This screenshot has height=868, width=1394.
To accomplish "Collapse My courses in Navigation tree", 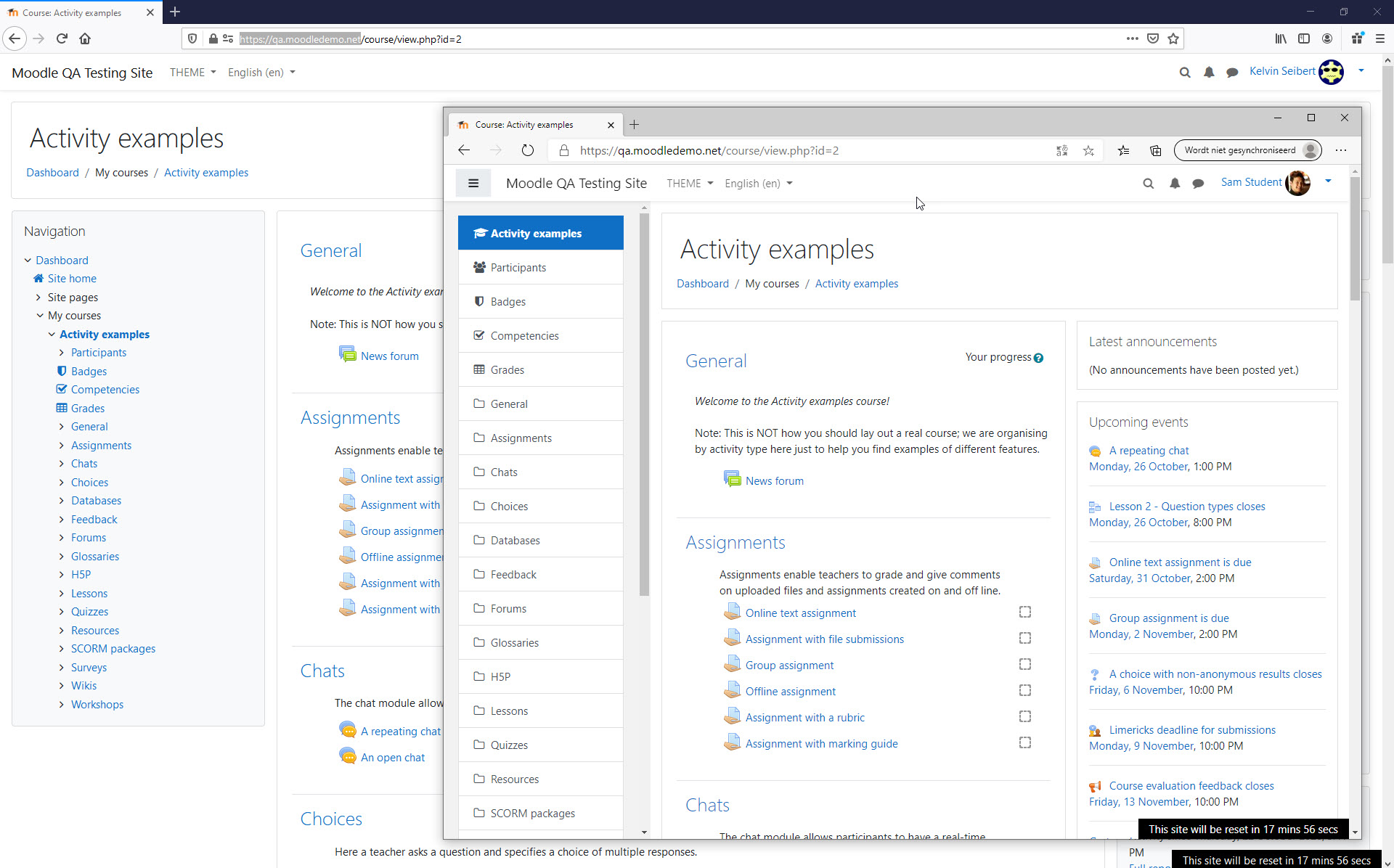I will [40, 316].
